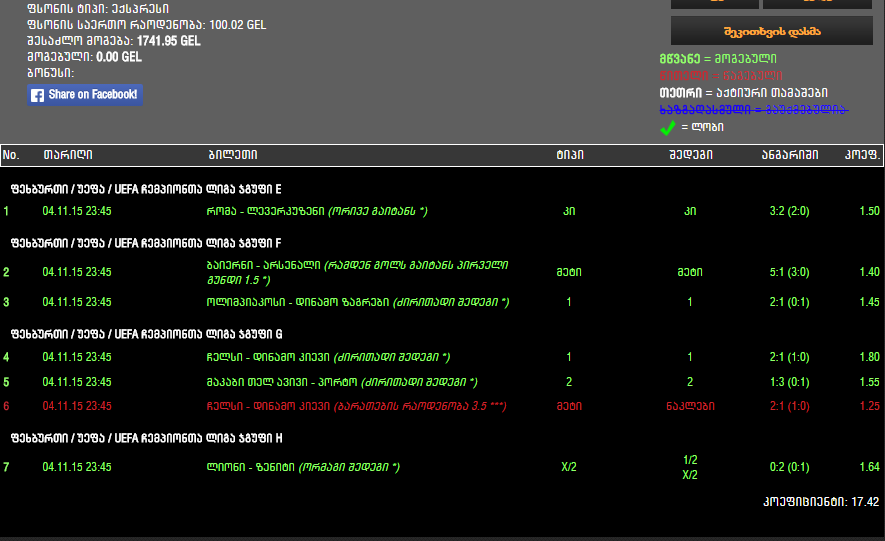885x541 pixels.
Task: Click the 'ჯგუფი H' Champions League group heading
Action: click(x=146, y=438)
